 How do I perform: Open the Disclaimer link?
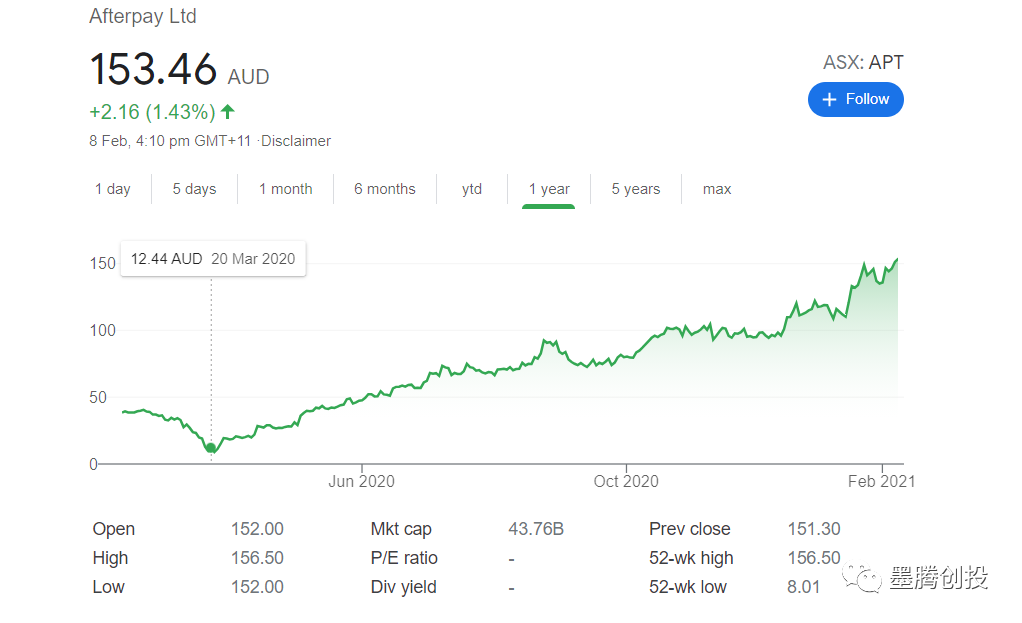pyautogui.click(x=296, y=141)
